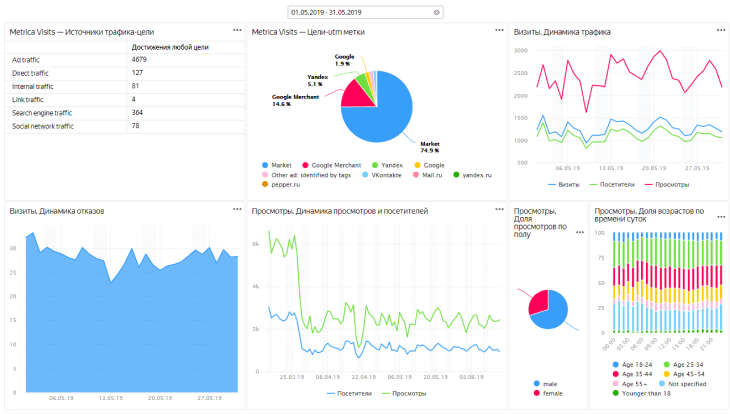
Task: Hide the female segment via legend
Action: point(548,392)
